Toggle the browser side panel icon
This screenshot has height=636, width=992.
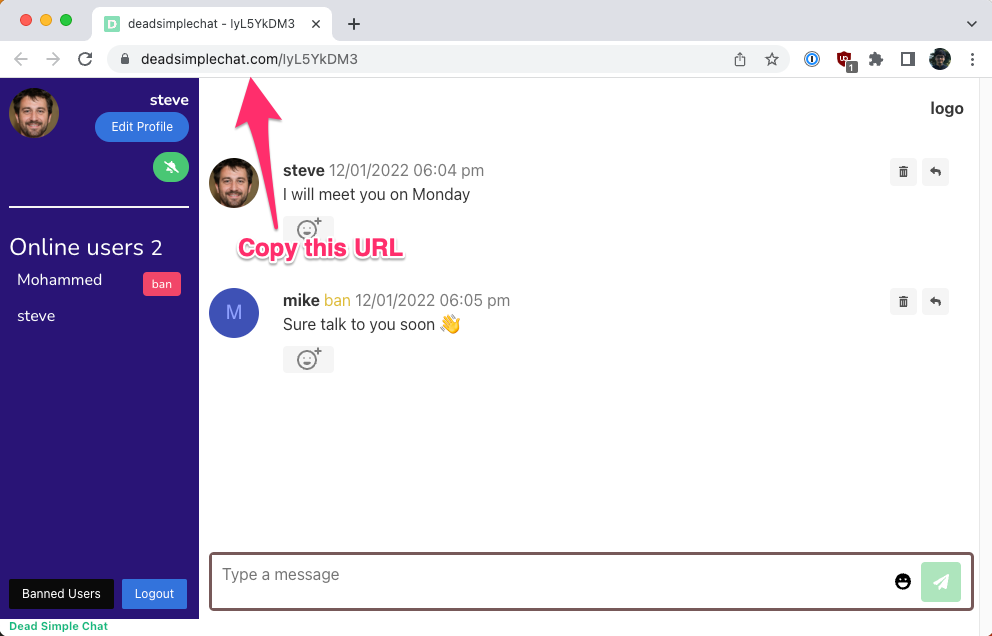(x=908, y=59)
